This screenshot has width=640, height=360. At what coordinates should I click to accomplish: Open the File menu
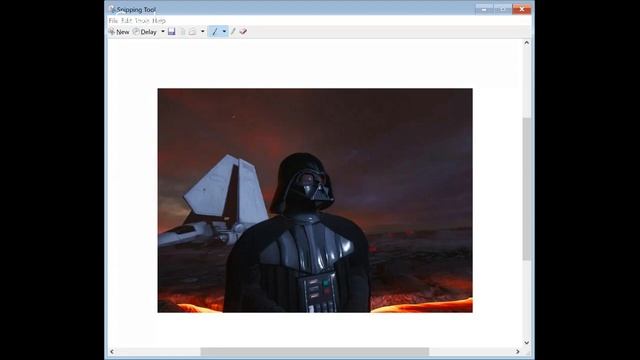tap(113, 20)
